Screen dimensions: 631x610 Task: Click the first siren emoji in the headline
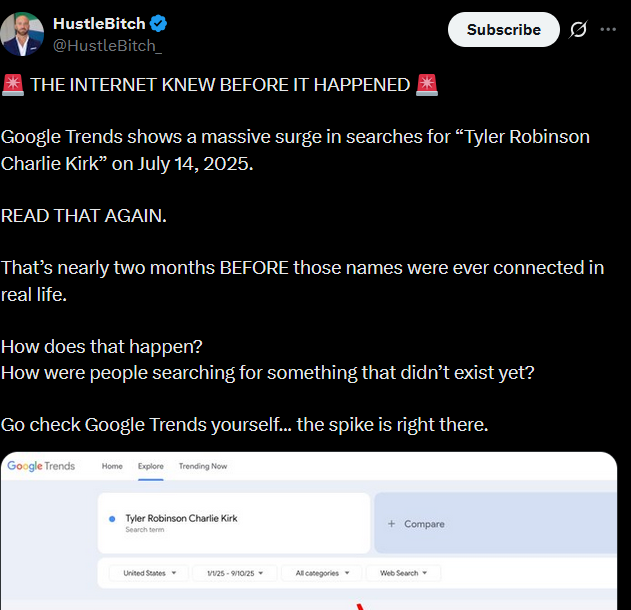(x=13, y=85)
